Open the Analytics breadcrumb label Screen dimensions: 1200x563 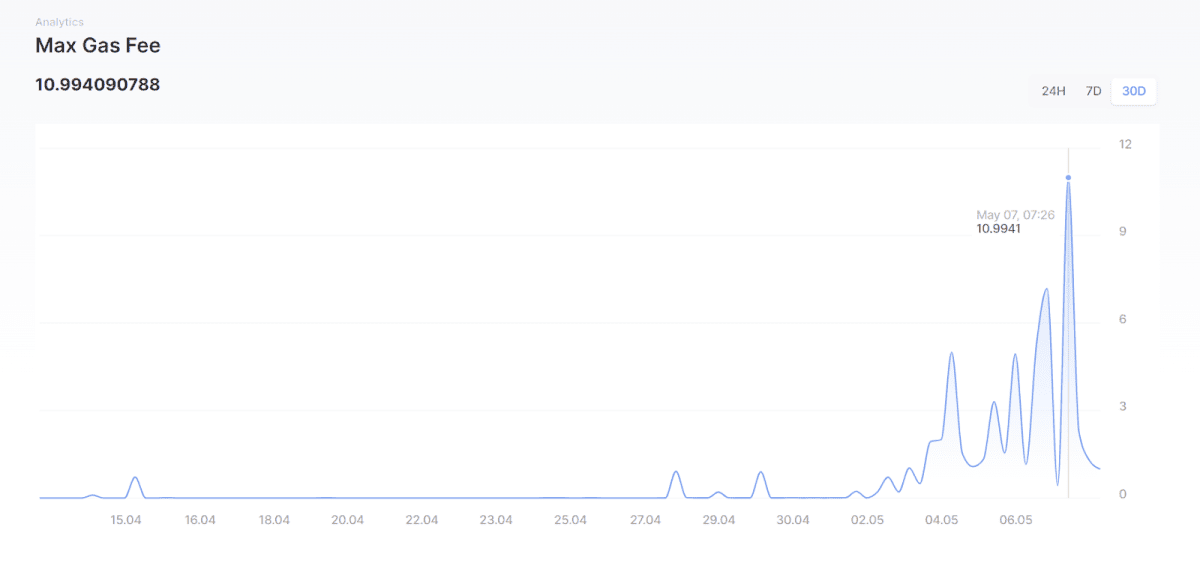(x=59, y=22)
